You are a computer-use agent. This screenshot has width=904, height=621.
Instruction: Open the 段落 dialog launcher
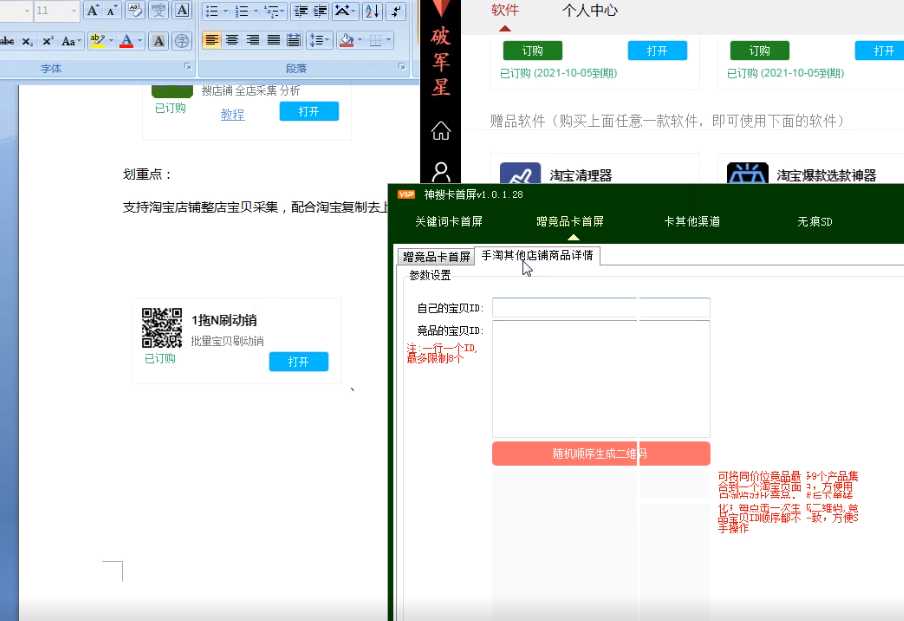coord(402,67)
